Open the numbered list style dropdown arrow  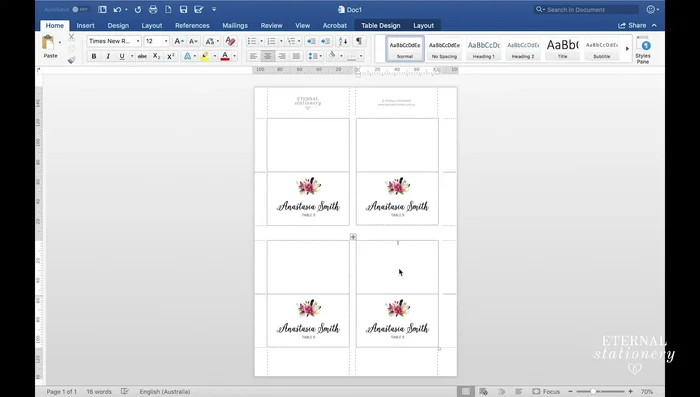click(x=281, y=41)
